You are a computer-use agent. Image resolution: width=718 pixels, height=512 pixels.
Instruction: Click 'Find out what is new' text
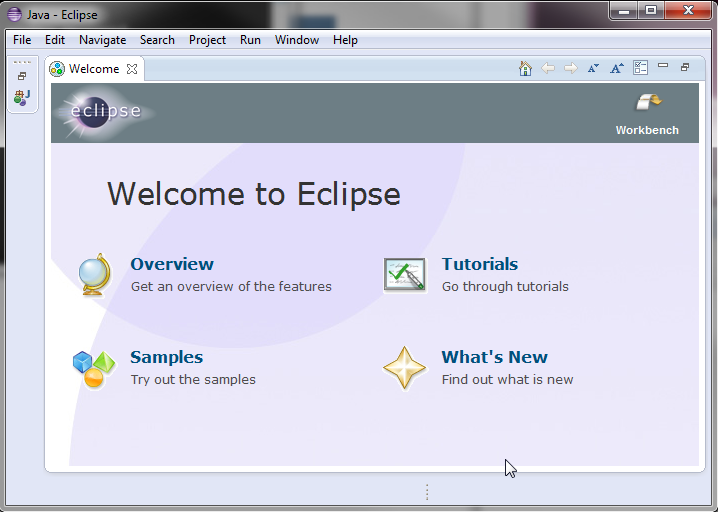pos(507,380)
